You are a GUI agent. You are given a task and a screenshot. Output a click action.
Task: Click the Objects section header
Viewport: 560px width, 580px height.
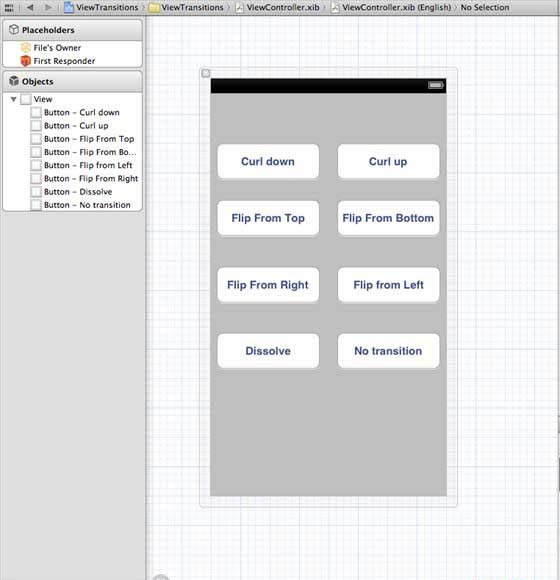click(72, 81)
